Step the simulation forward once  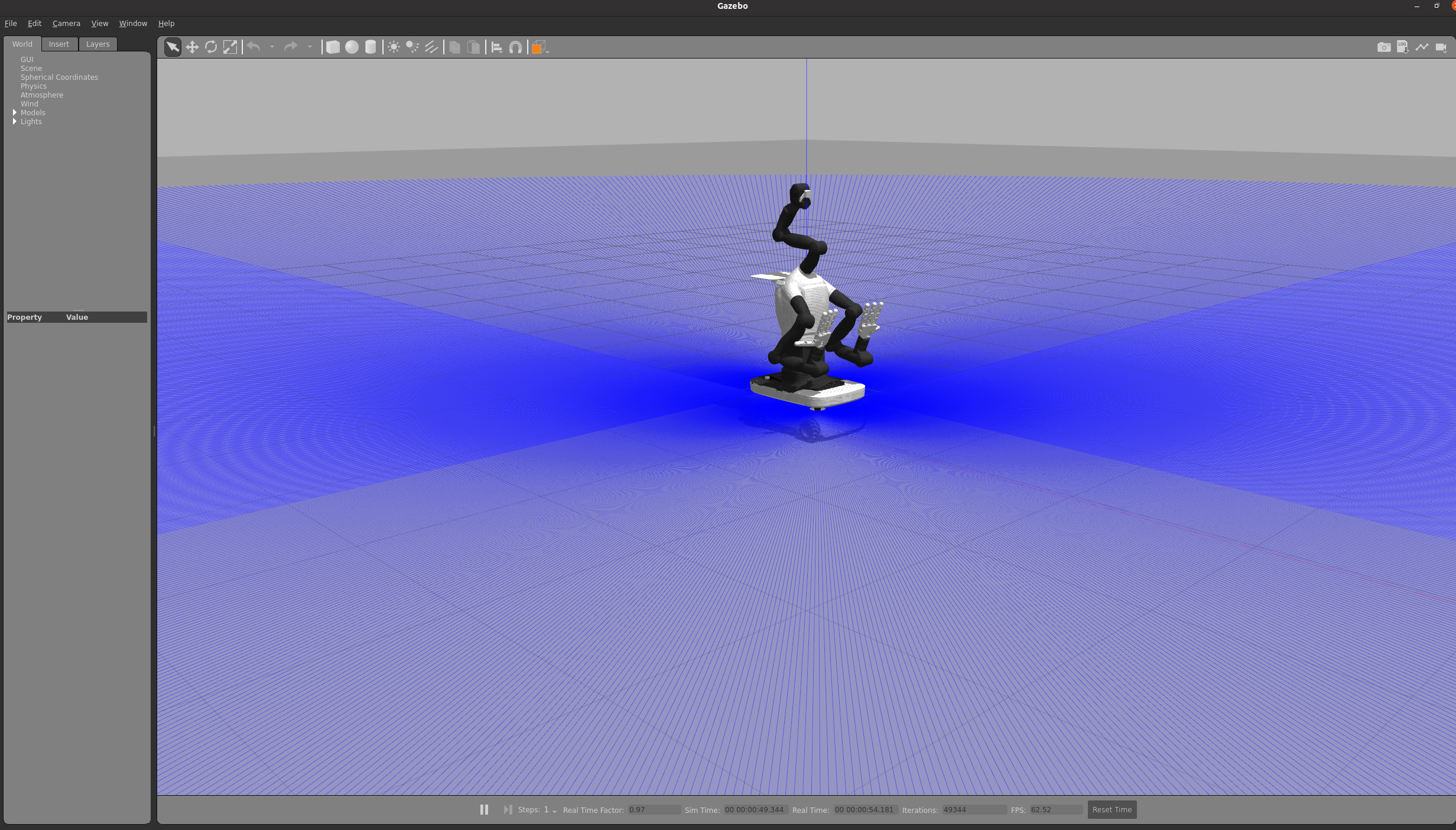point(507,809)
